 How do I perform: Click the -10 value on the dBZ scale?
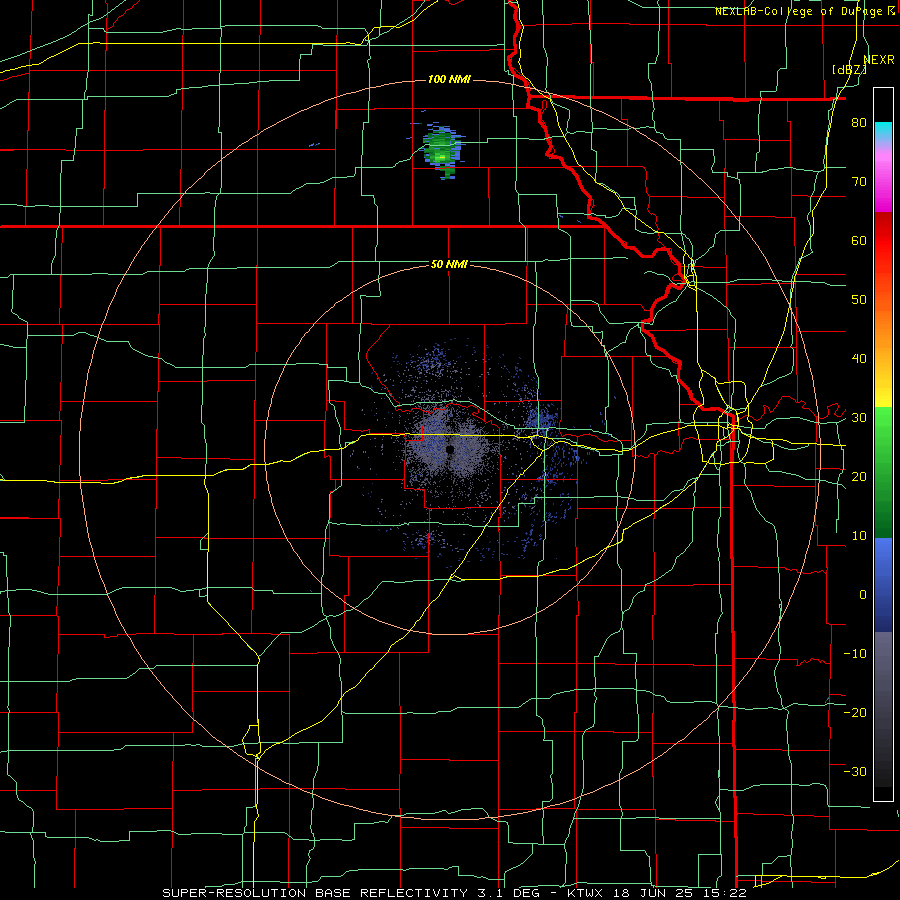855,654
